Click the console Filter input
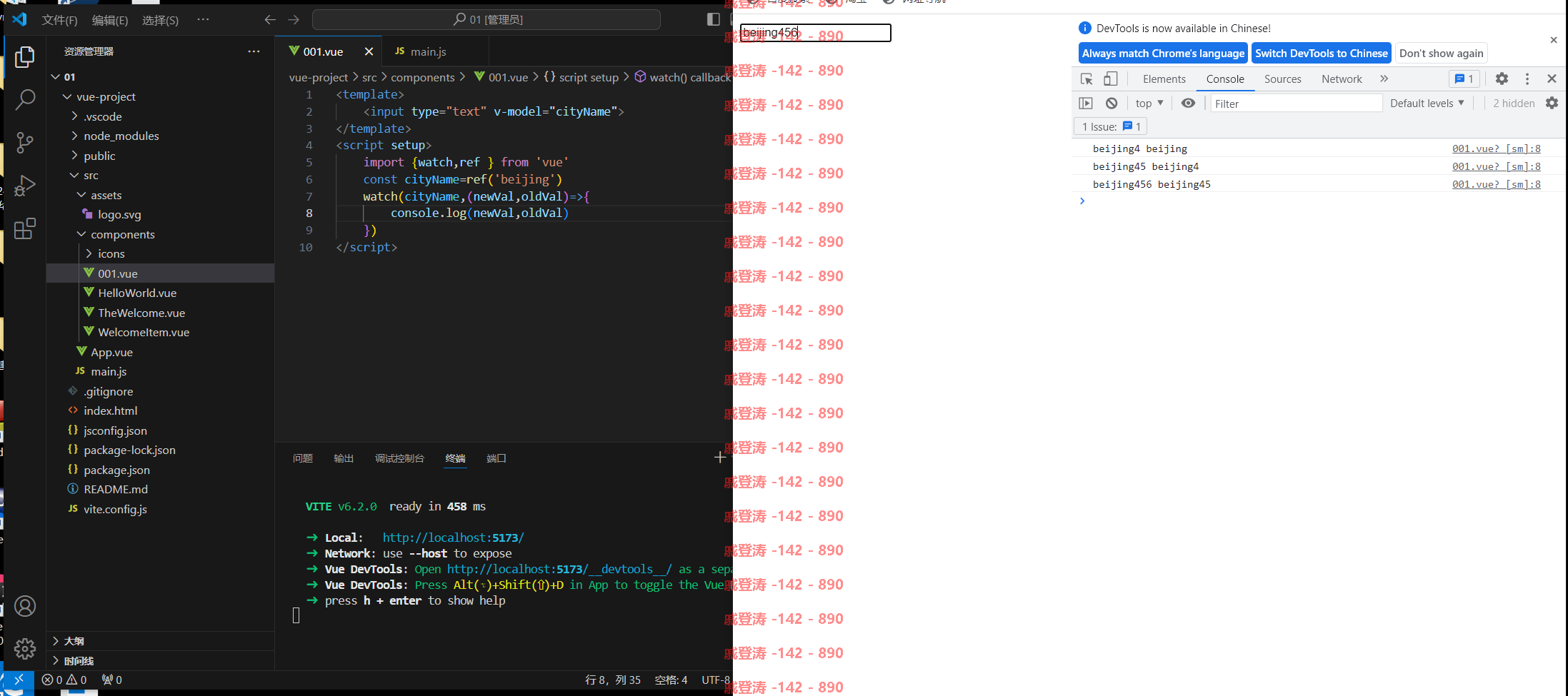Image resolution: width=1568 pixels, height=696 pixels. 1296,104
